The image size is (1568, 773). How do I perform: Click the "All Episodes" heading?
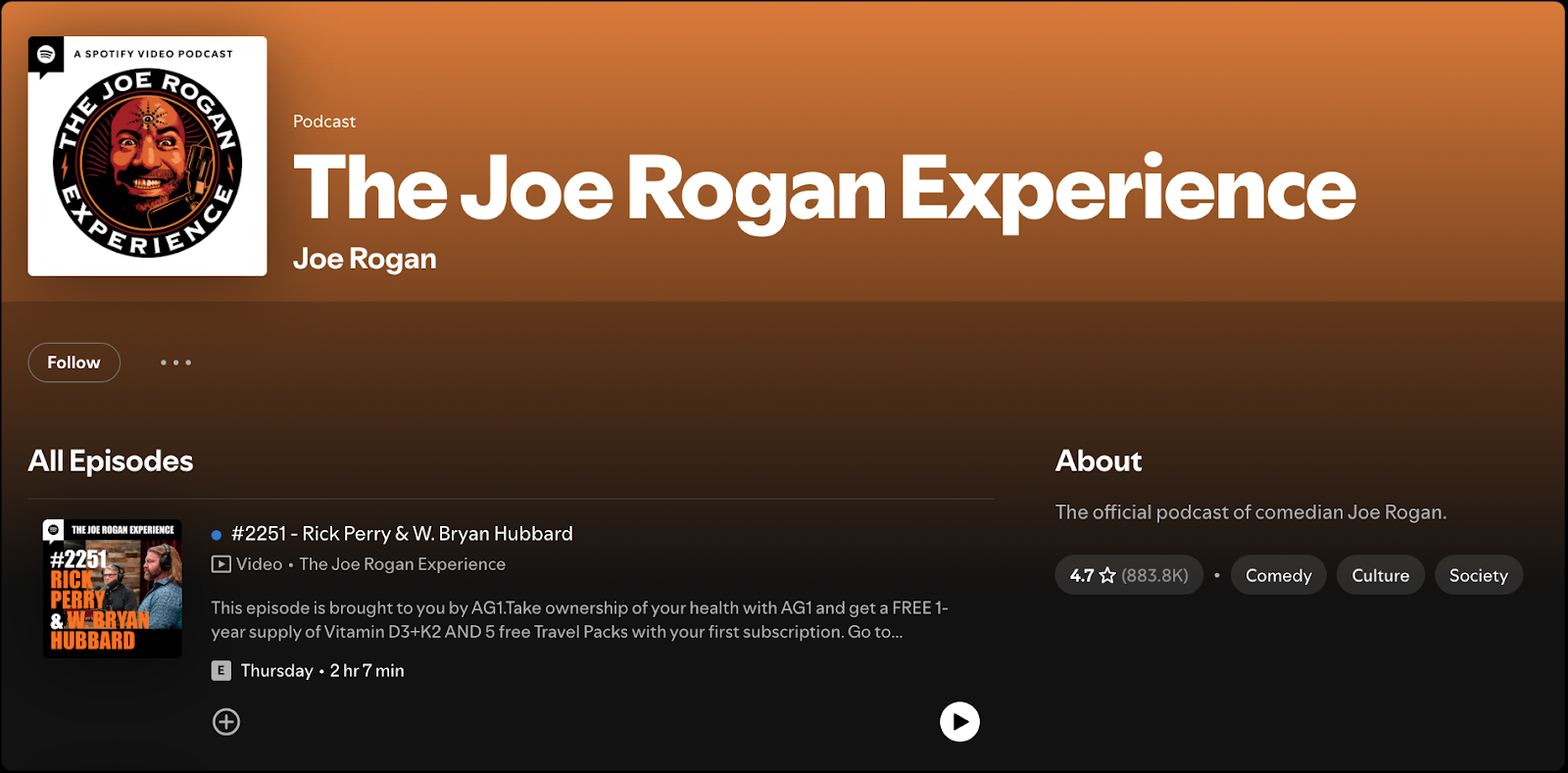pos(111,460)
